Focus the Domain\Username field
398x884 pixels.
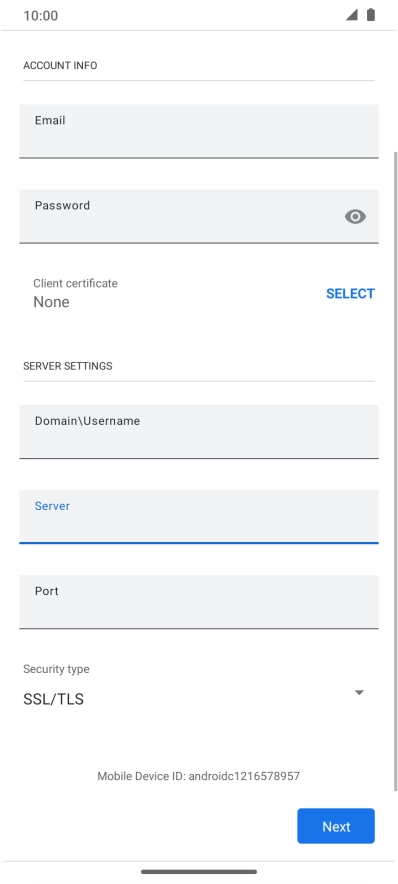point(198,432)
